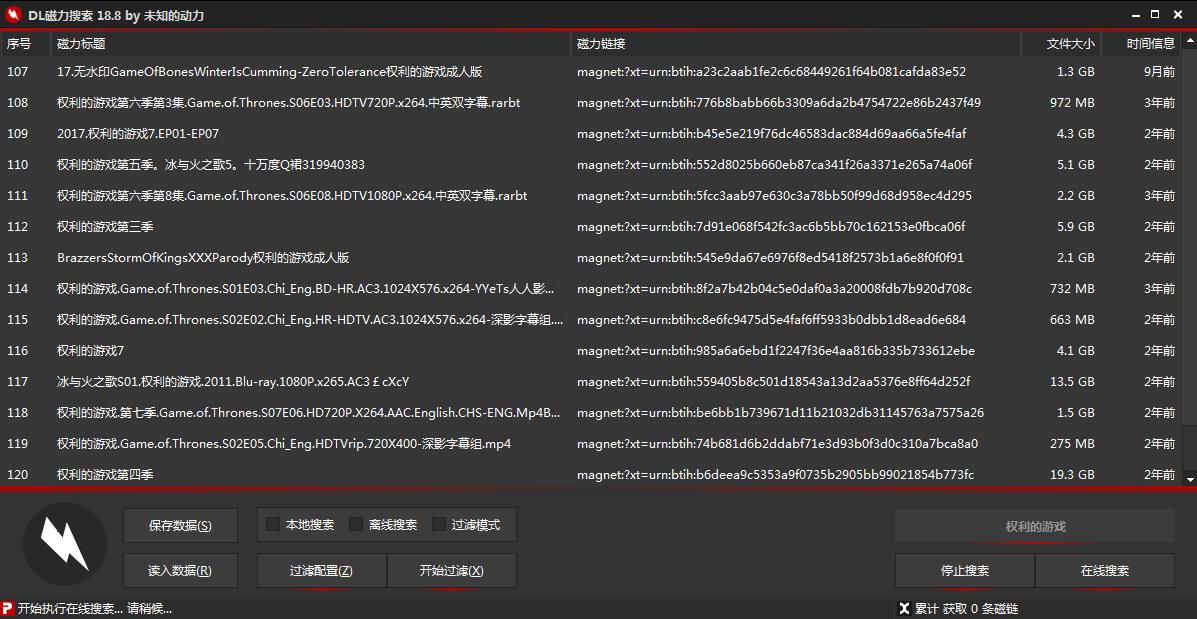
Task: Click magnet link starting a23c2aab1fe2
Action: (771, 72)
